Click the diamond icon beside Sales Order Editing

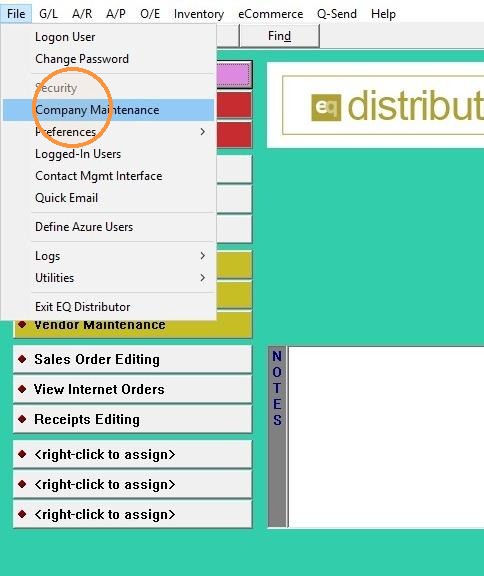point(22,359)
